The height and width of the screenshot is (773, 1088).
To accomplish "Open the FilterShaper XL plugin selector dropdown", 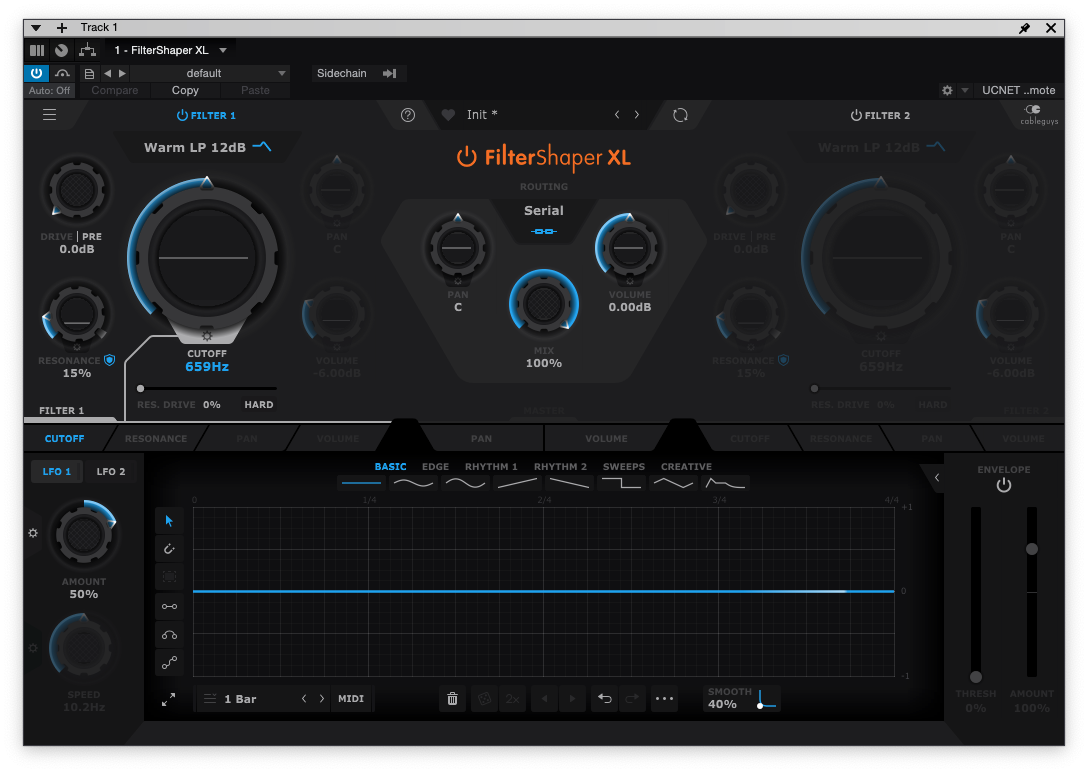I will (x=170, y=50).
